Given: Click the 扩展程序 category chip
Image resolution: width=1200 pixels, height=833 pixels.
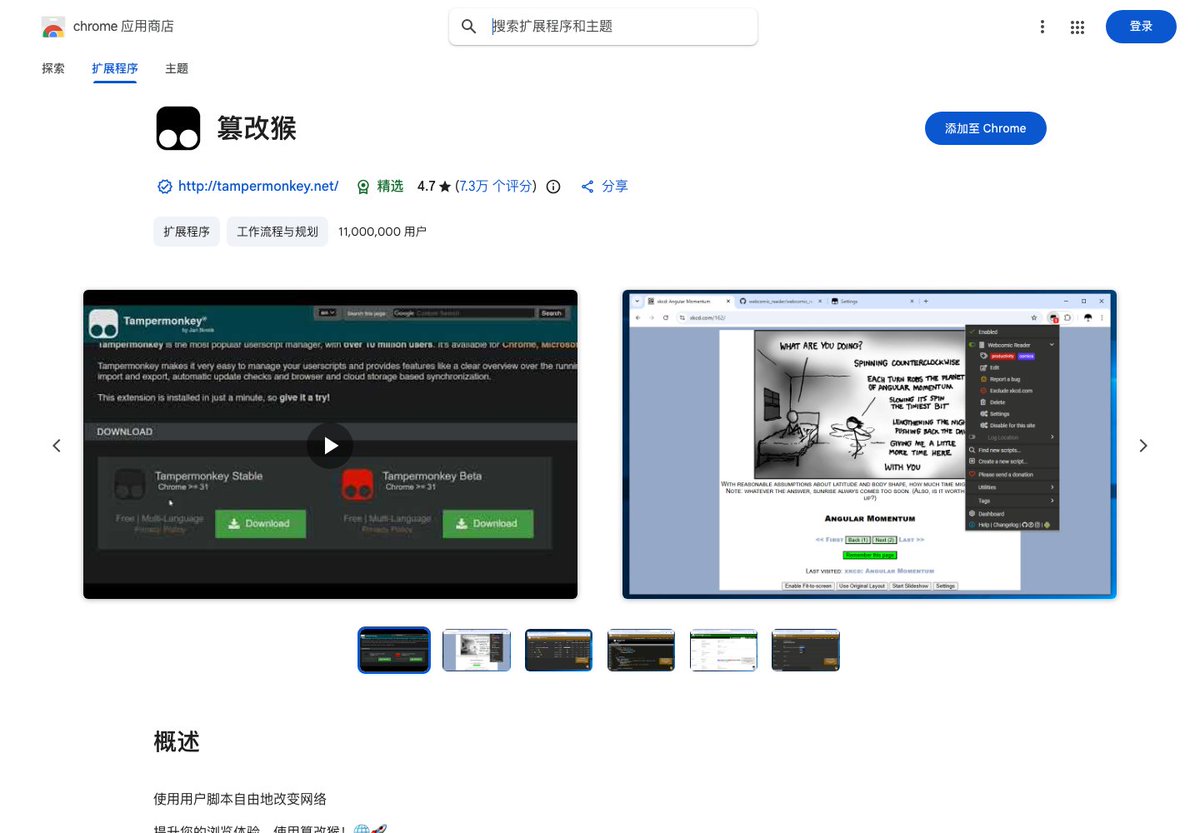Looking at the screenshot, I should click(187, 231).
